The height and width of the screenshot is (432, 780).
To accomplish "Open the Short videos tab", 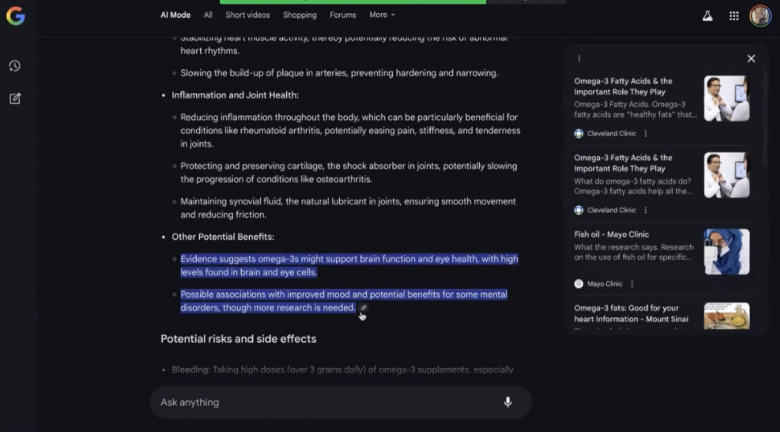I will click(248, 15).
